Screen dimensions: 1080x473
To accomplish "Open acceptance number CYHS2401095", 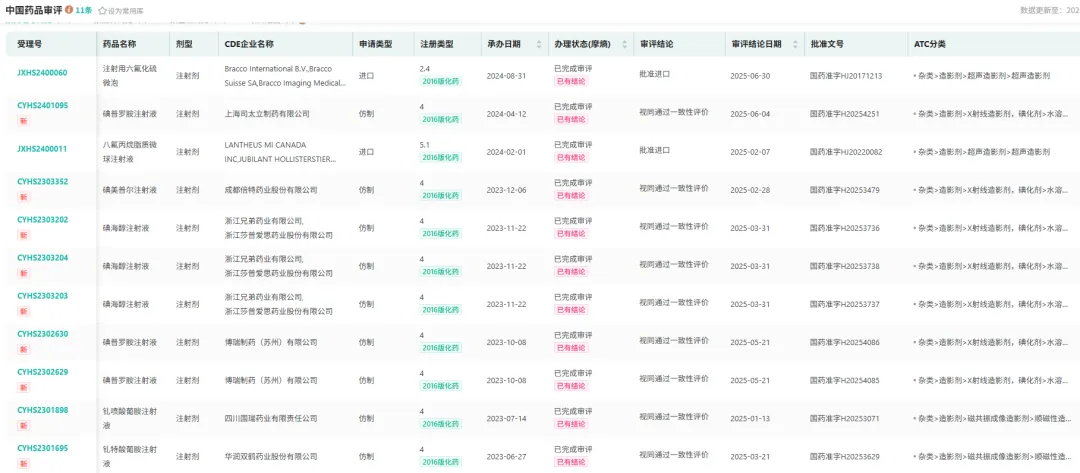I will point(42,105).
